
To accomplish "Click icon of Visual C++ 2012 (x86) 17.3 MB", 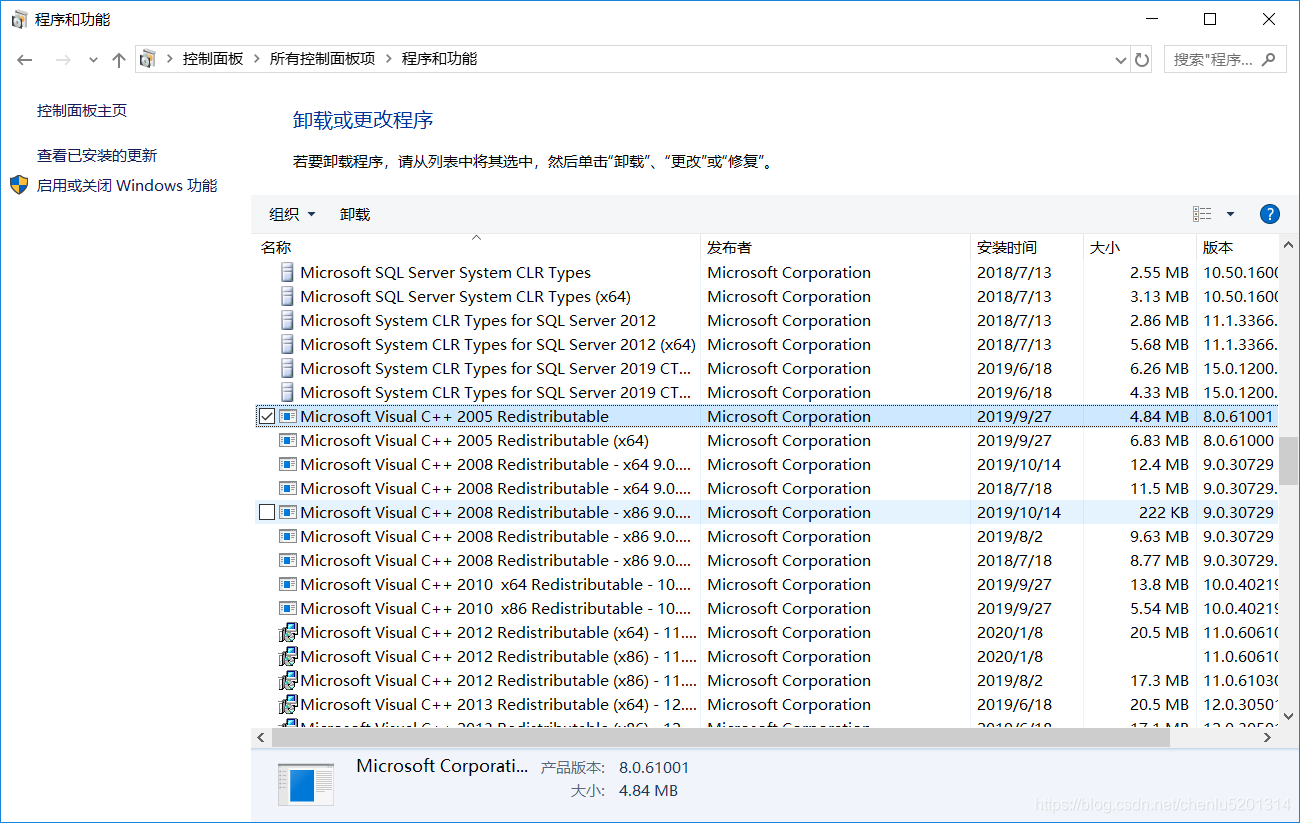I will (x=288, y=680).
